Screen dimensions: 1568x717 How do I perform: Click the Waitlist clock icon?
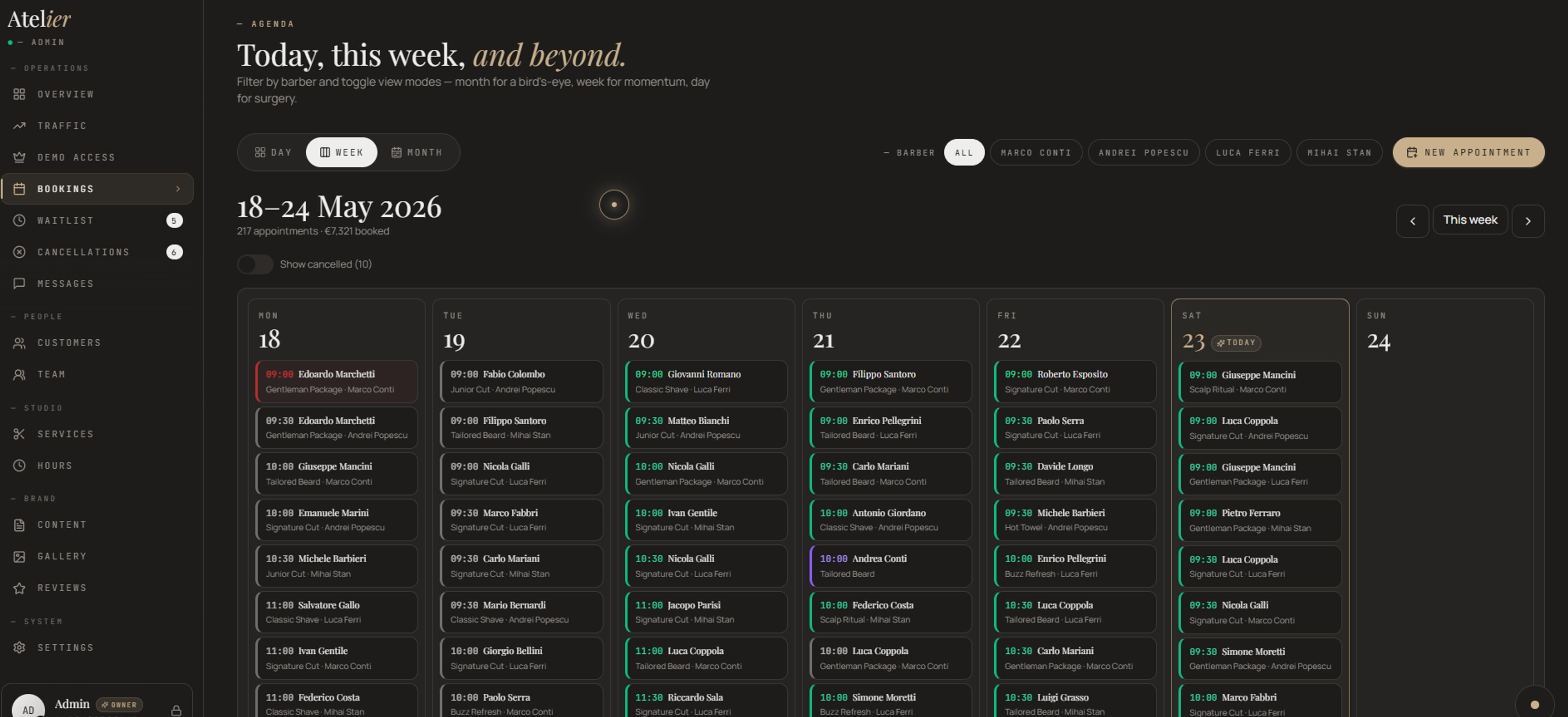coord(20,220)
